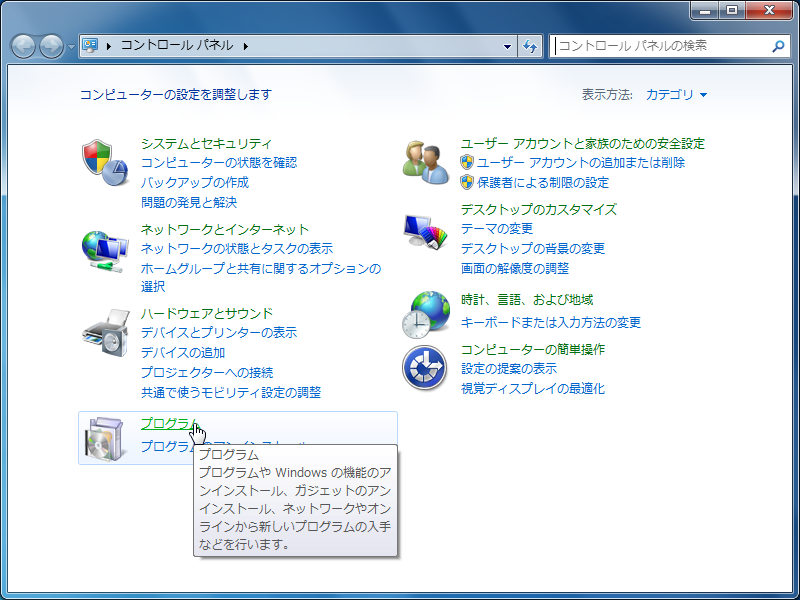Open 共通で使うモビリティ設定の調整

point(231,392)
